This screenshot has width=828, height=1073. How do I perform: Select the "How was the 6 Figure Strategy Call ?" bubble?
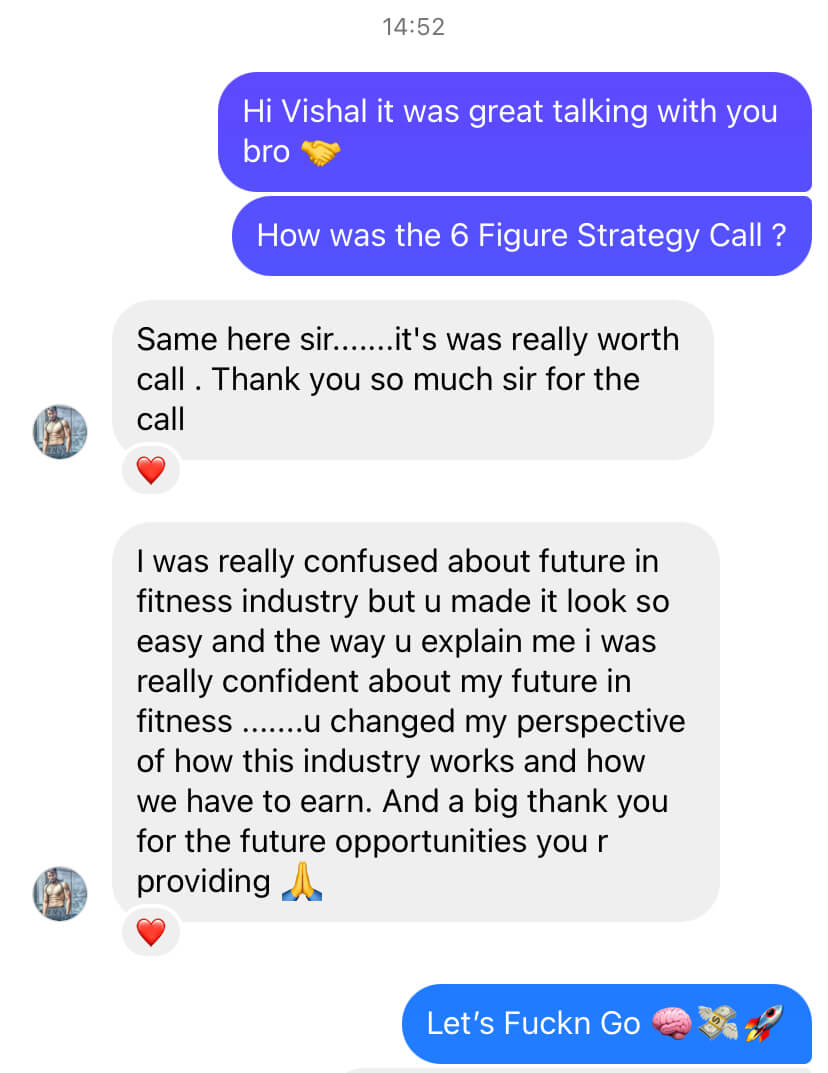(x=521, y=236)
